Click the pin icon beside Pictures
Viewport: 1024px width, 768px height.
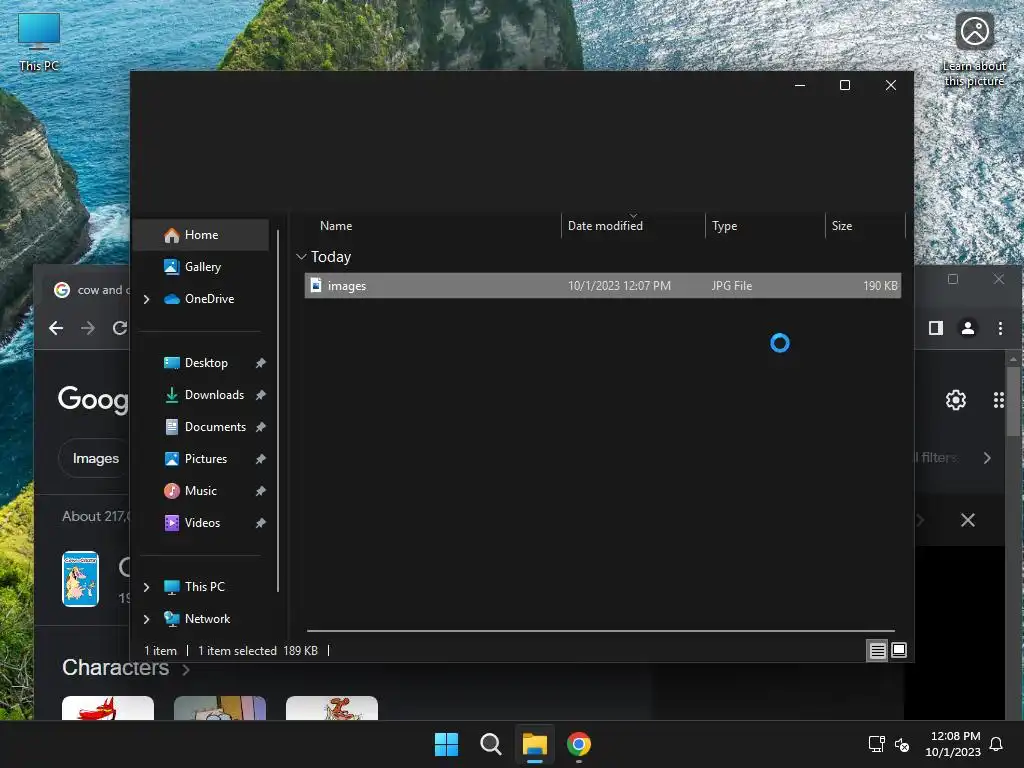pyautogui.click(x=261, y=459)
